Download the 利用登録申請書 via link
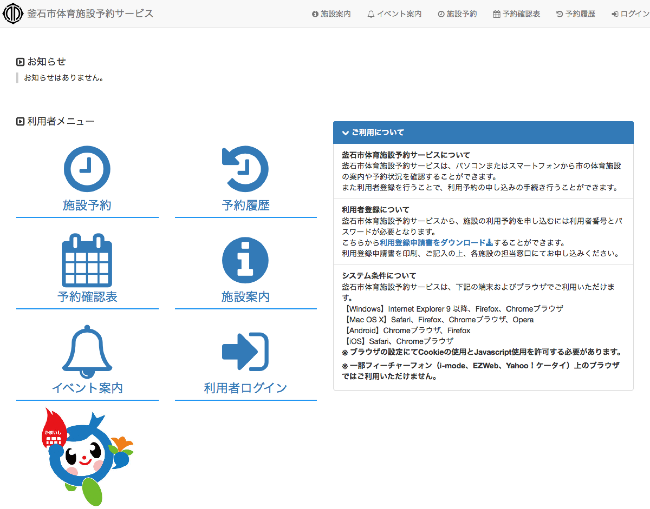The width and height of the screenshot is (650, 509). (x=436, y=243)
